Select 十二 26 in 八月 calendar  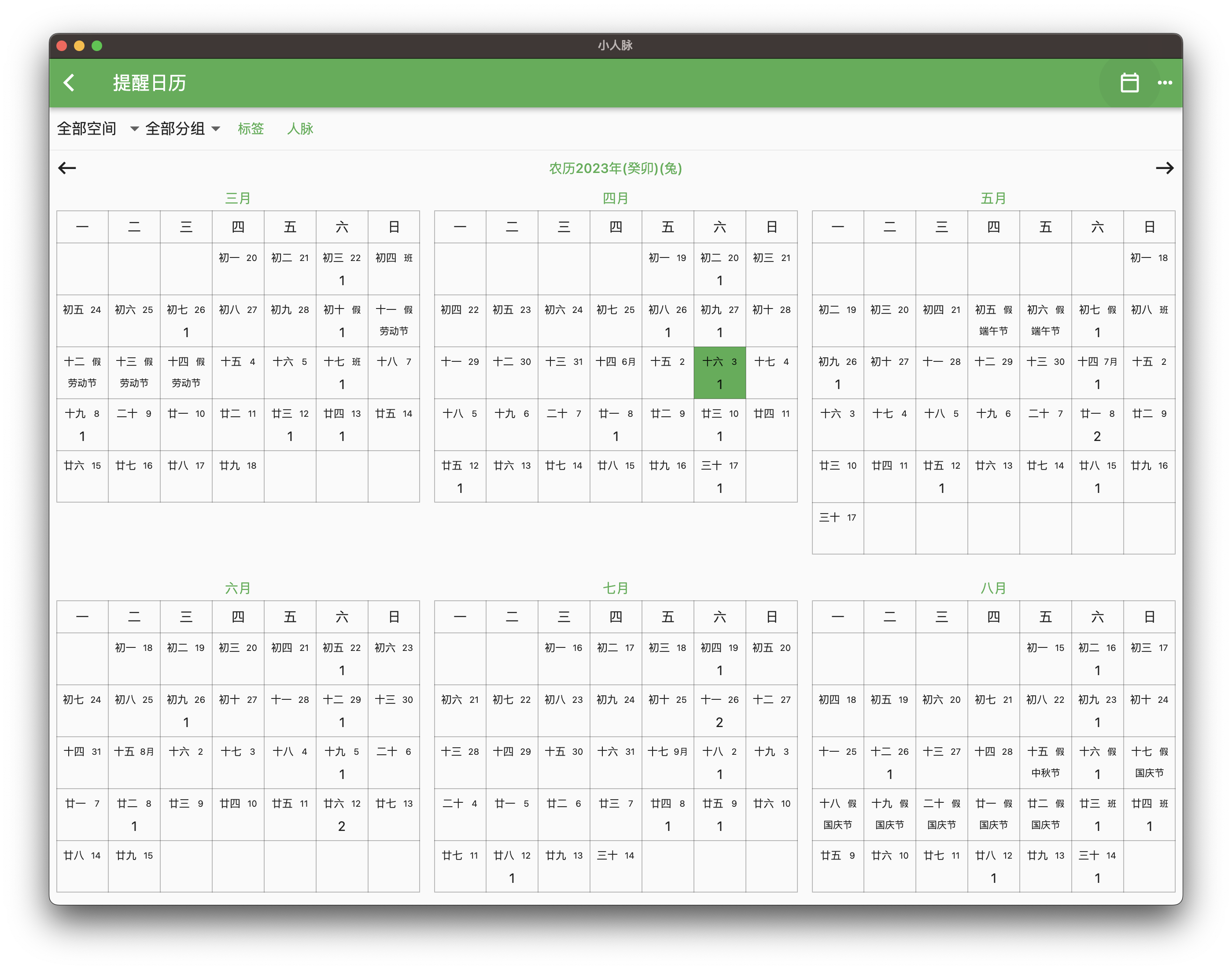pos(889,763)
